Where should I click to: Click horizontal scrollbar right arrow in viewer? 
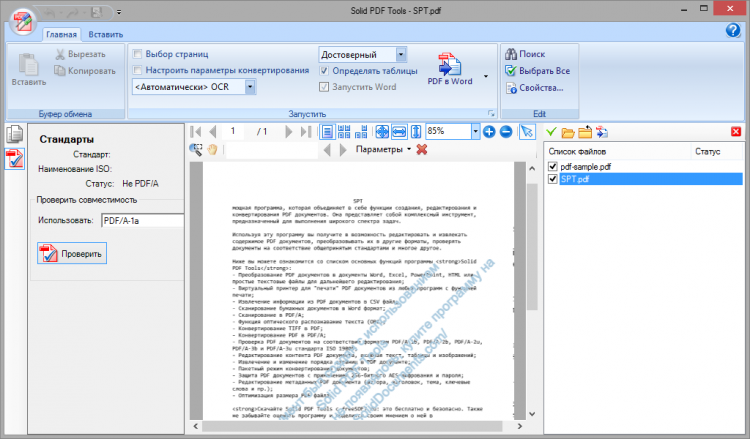point(519,426)
